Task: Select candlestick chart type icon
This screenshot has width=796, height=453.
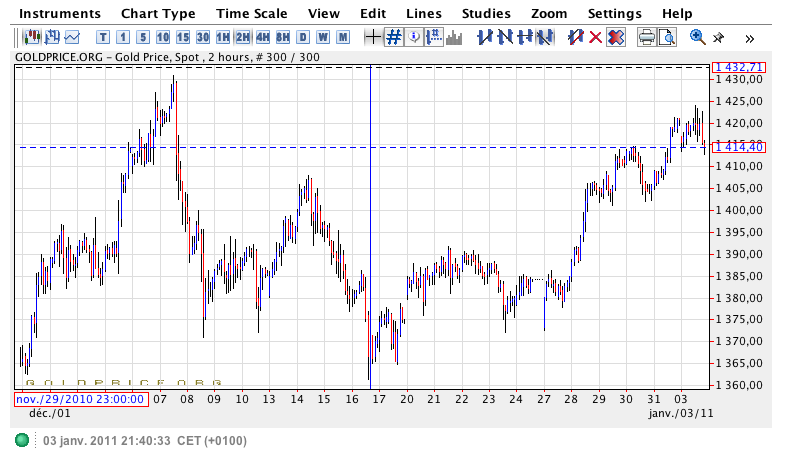Action: pos(32,38)
